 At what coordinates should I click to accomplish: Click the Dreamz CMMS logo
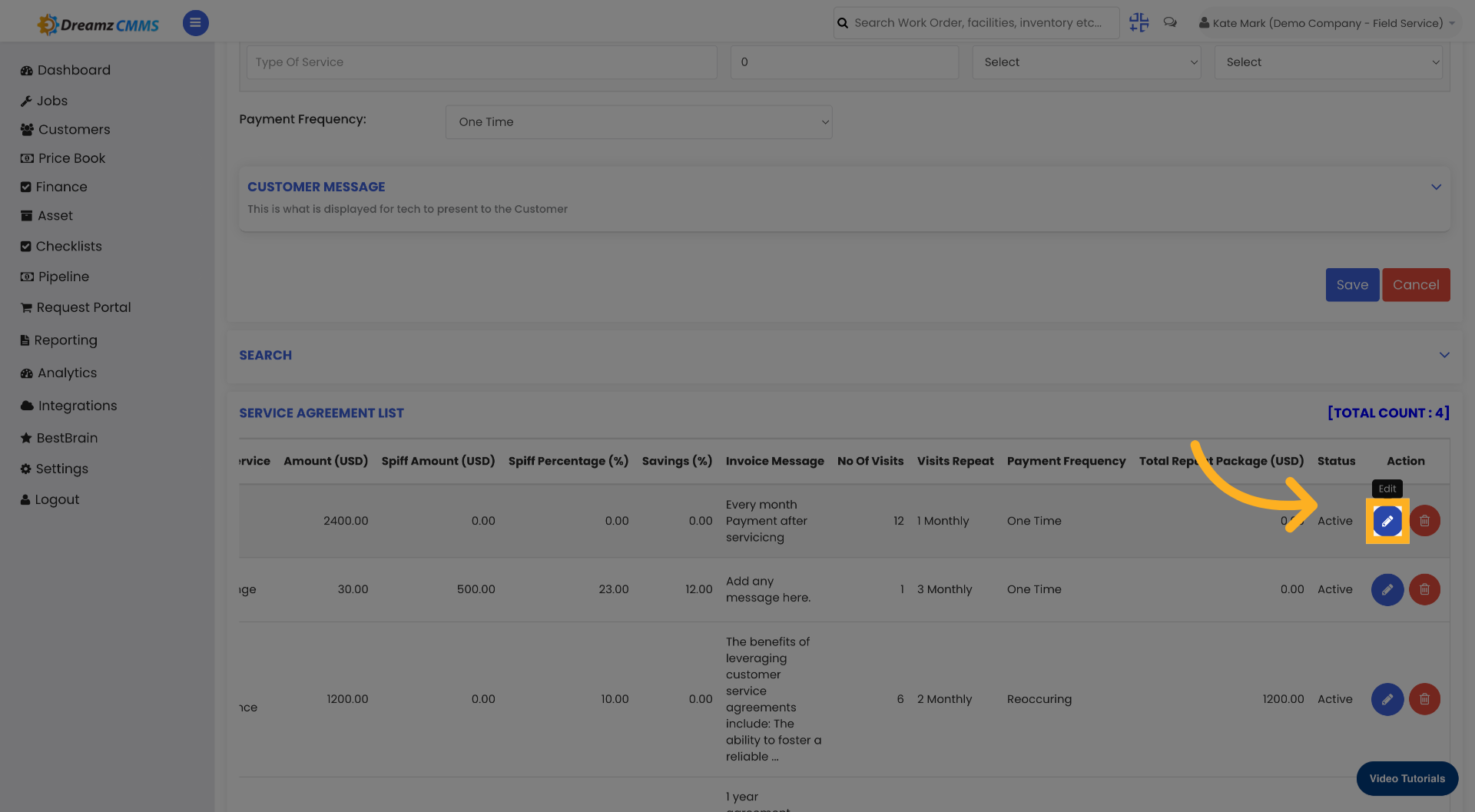click(98, 25)
